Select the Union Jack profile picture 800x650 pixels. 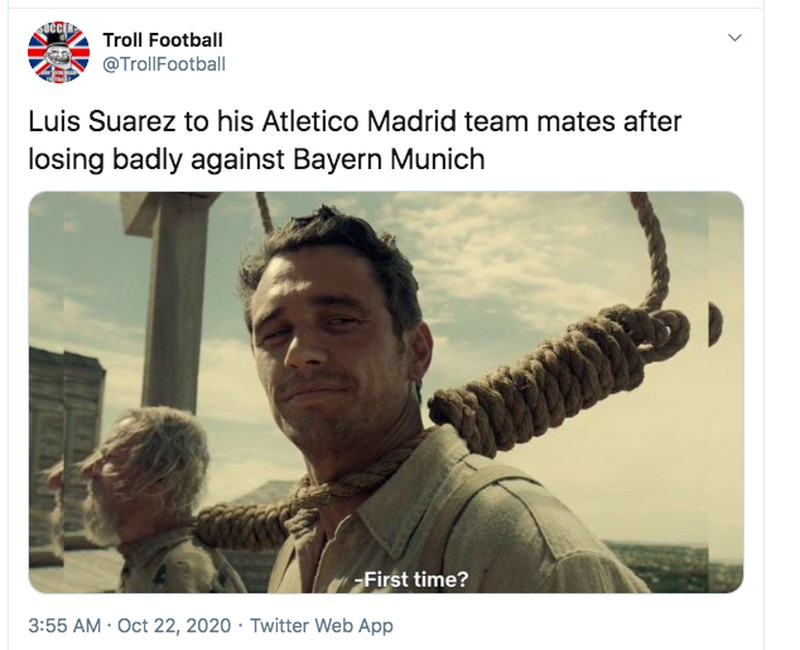(x=58, y=52)
